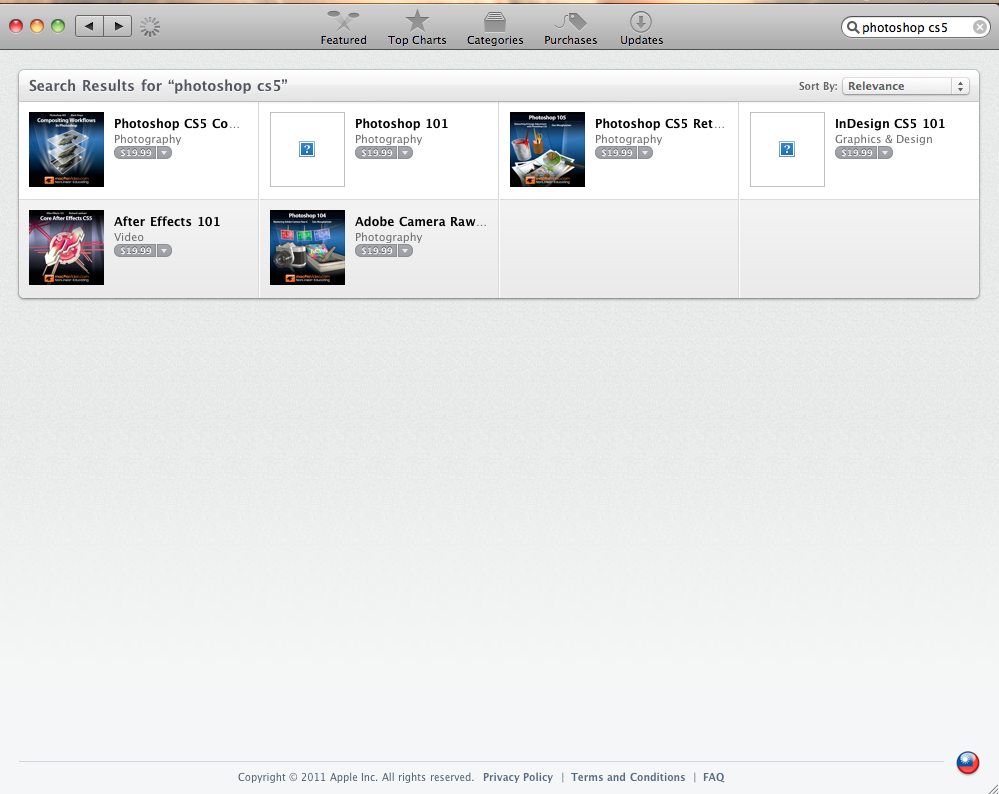
Task: Click the search field containing photoshop cs5
Action: [916, 27]
